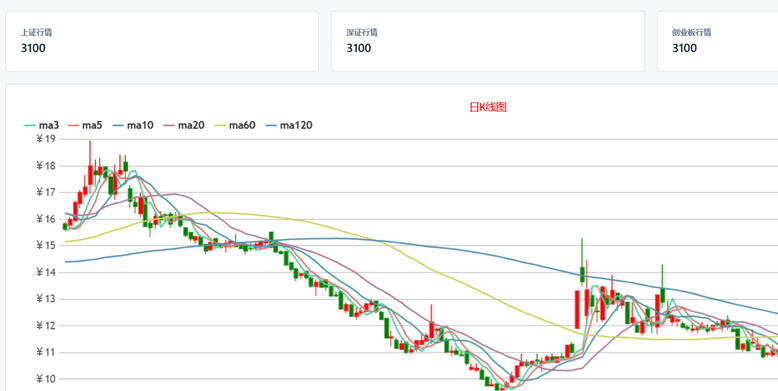Screen dimensions: 778x391
Task: Click the 日K线图 chart title
Action: pos(488,107)
